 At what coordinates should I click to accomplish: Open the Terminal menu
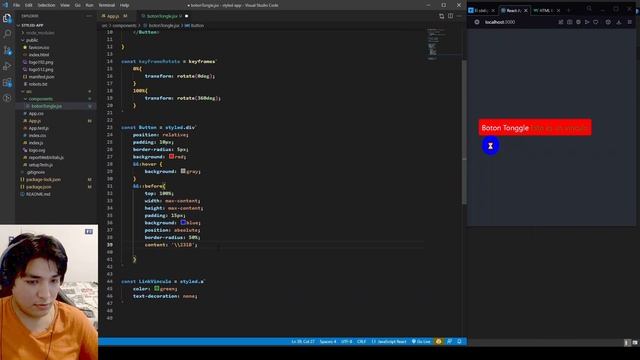107,5
